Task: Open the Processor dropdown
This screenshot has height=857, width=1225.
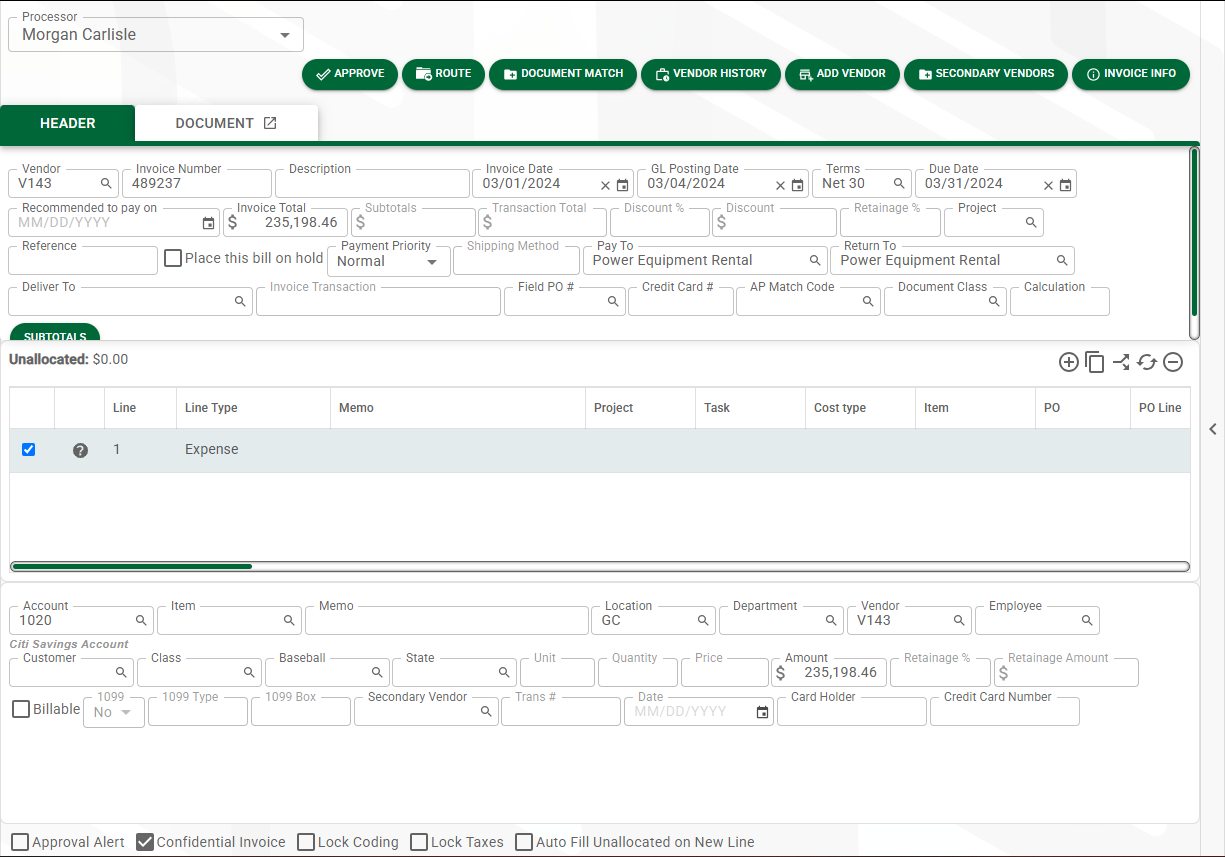Action: point(156,35)
